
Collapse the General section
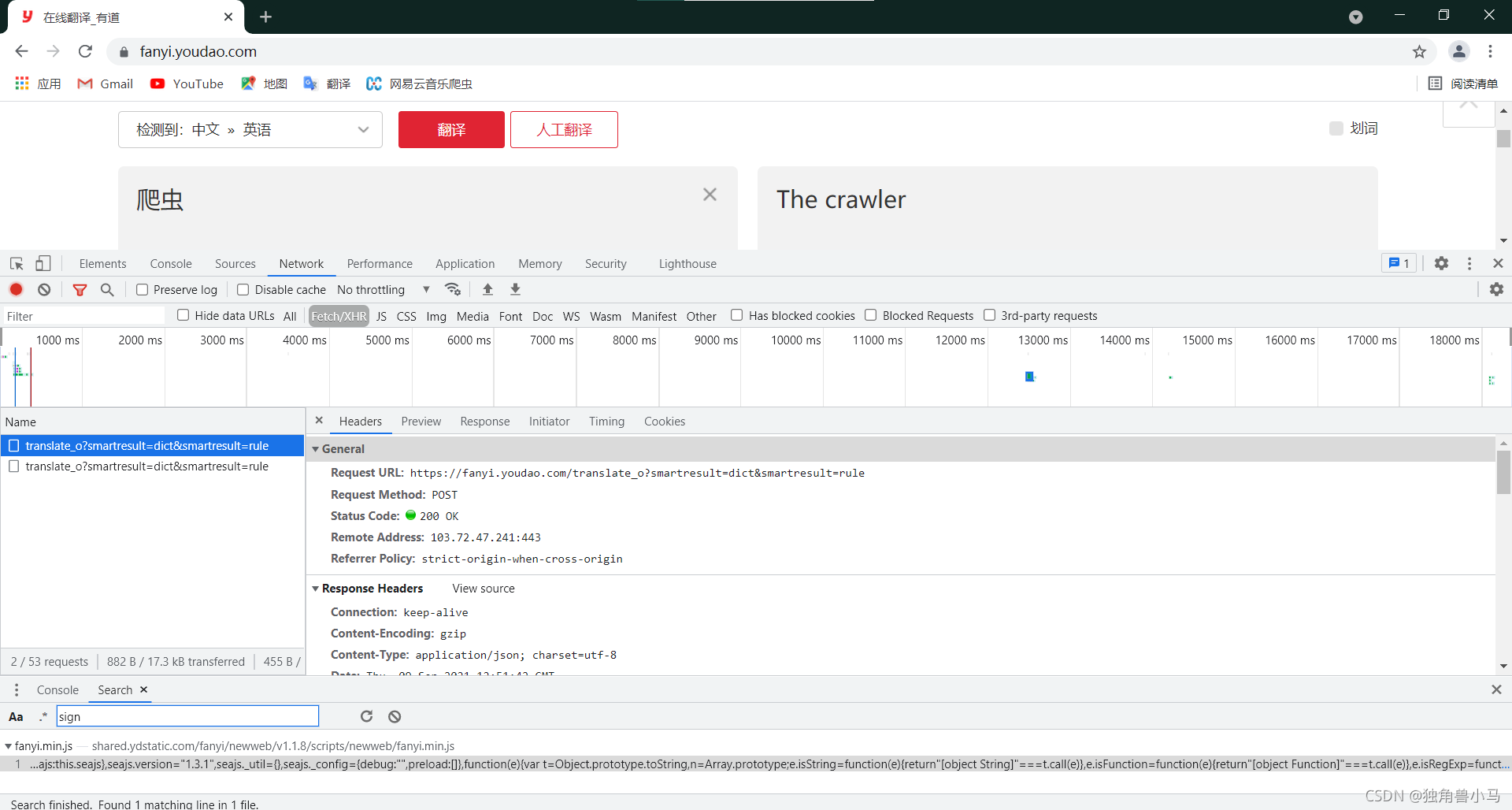point(316,449)
